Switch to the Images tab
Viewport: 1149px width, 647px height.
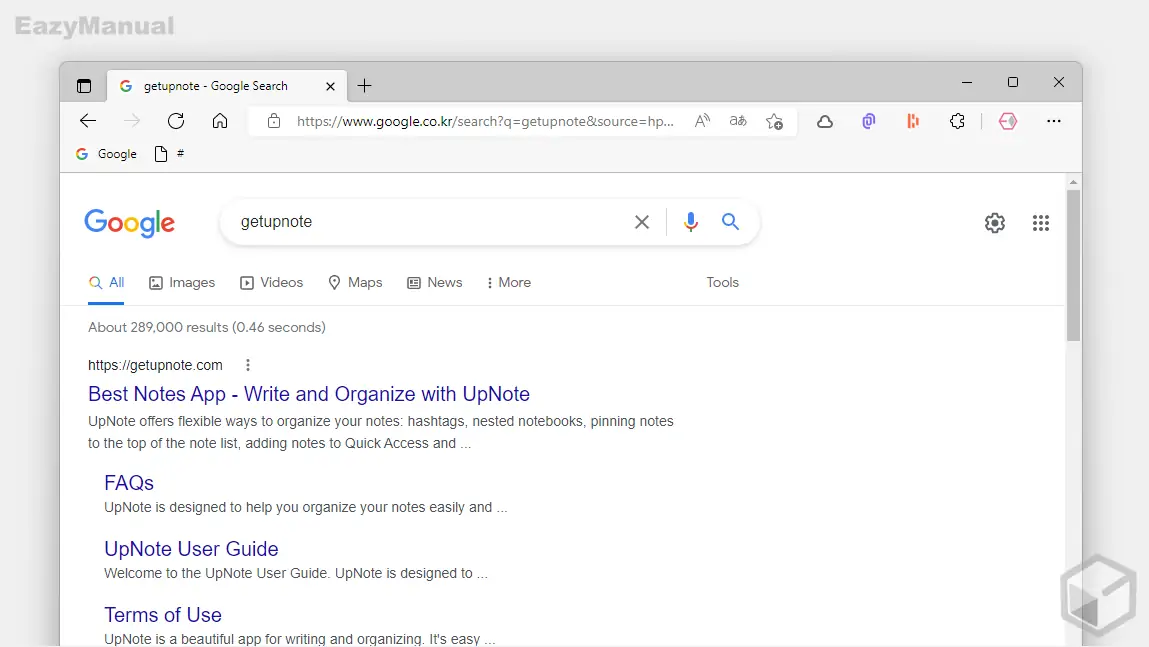(x=182, y=283)
